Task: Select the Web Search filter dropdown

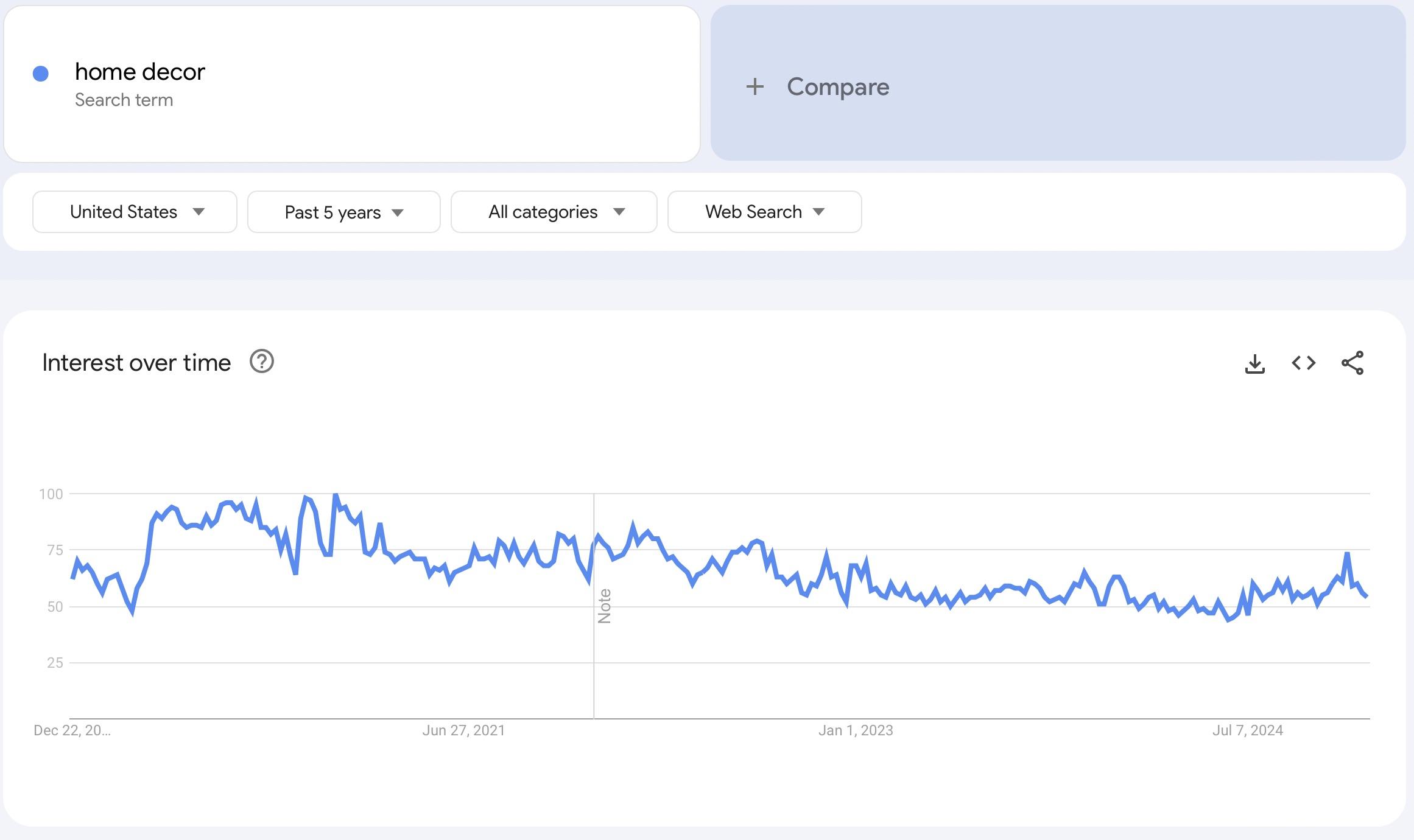Action: click(763, 211)
